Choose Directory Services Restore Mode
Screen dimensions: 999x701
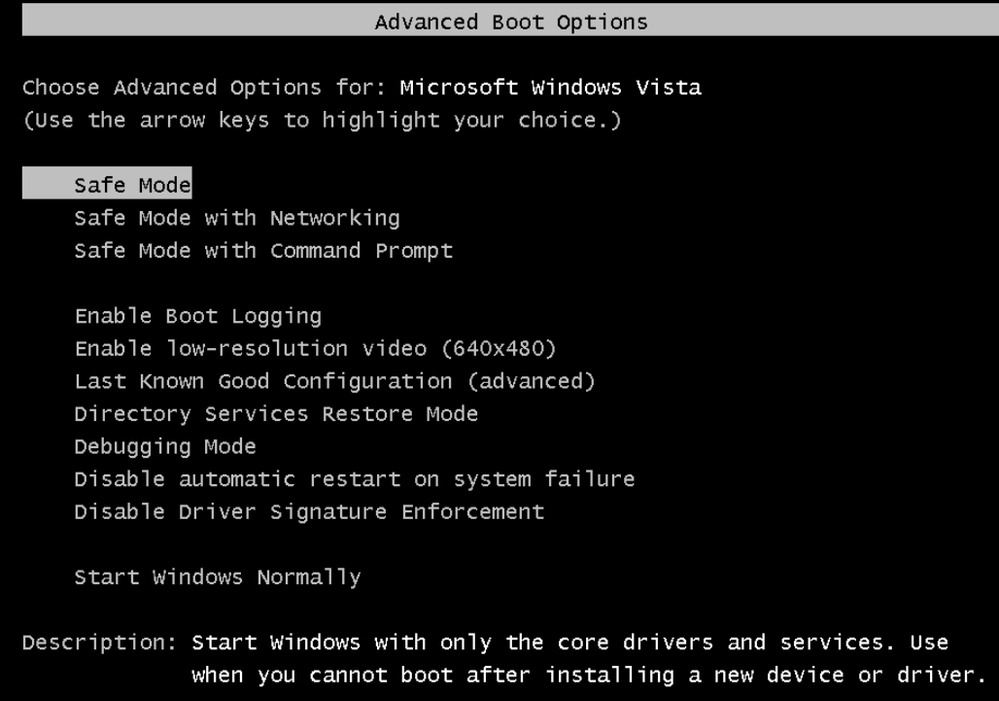point(276,414)
